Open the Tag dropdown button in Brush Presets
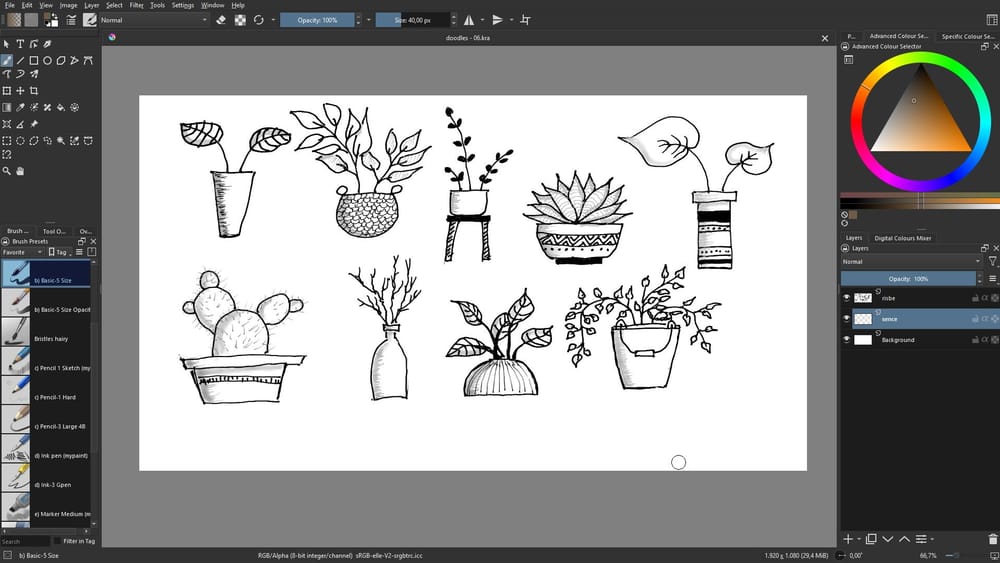Viewport: 1000px width, 563px height. (61, 252)
